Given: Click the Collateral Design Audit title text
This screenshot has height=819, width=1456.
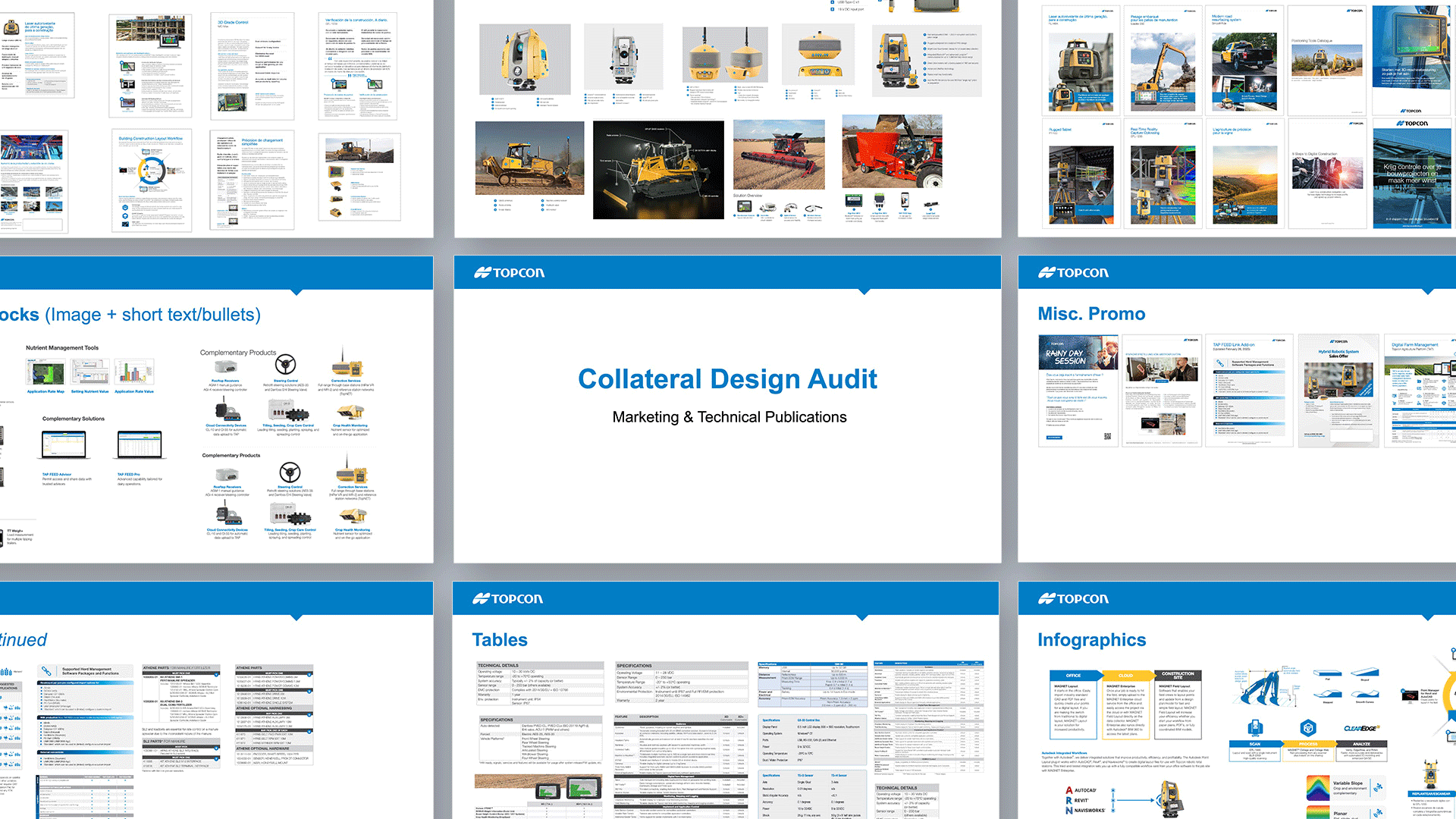Looking at the screenshot, I should (727, 379).
